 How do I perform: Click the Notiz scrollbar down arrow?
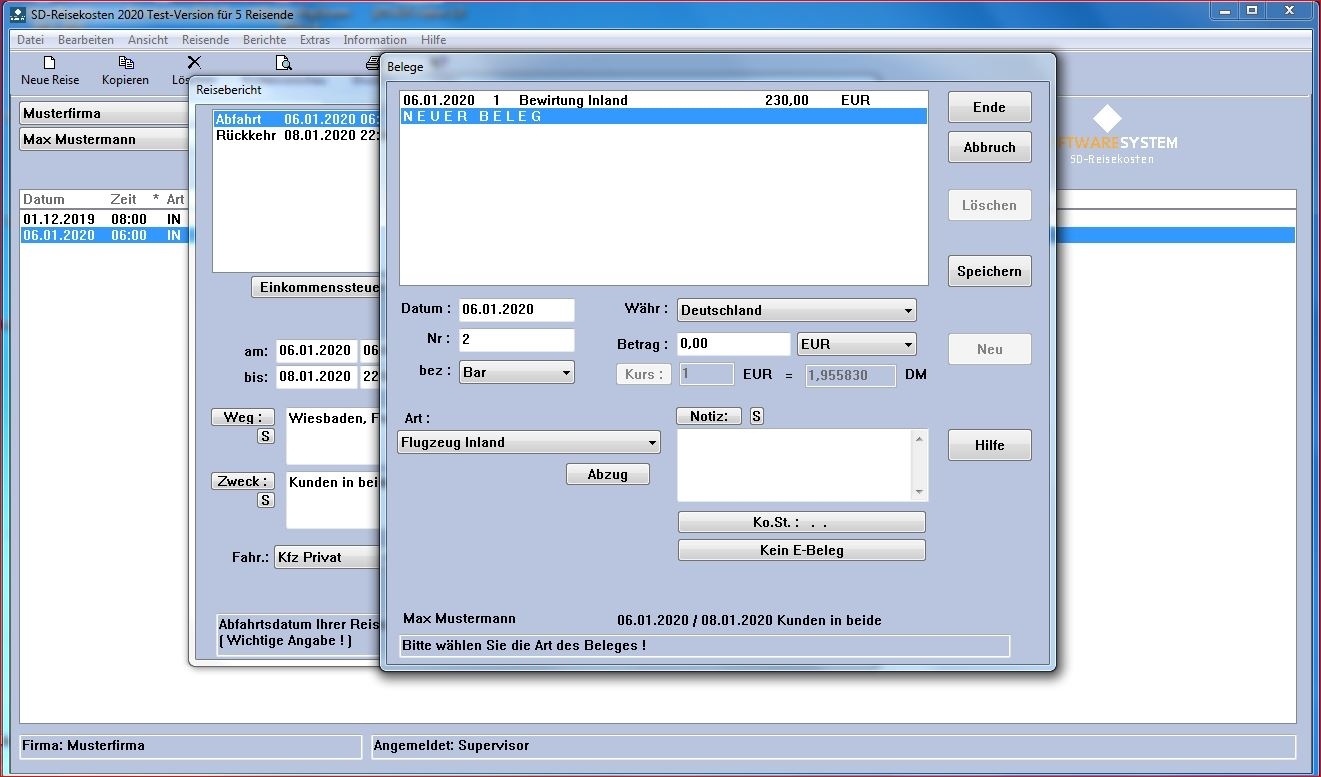(920, 492)
